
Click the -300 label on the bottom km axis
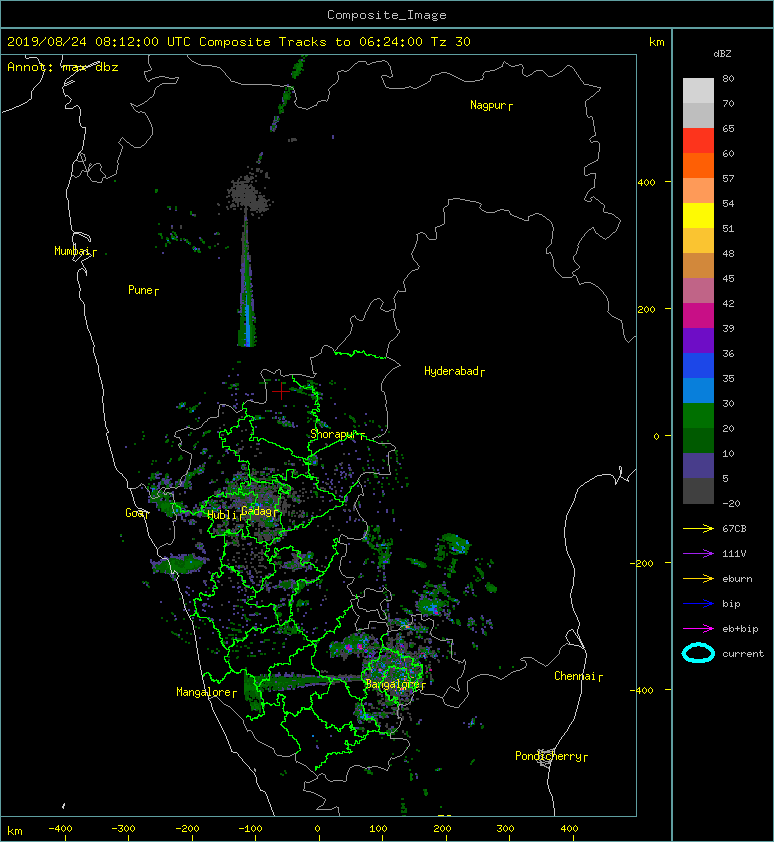click(x=124, y=829)
